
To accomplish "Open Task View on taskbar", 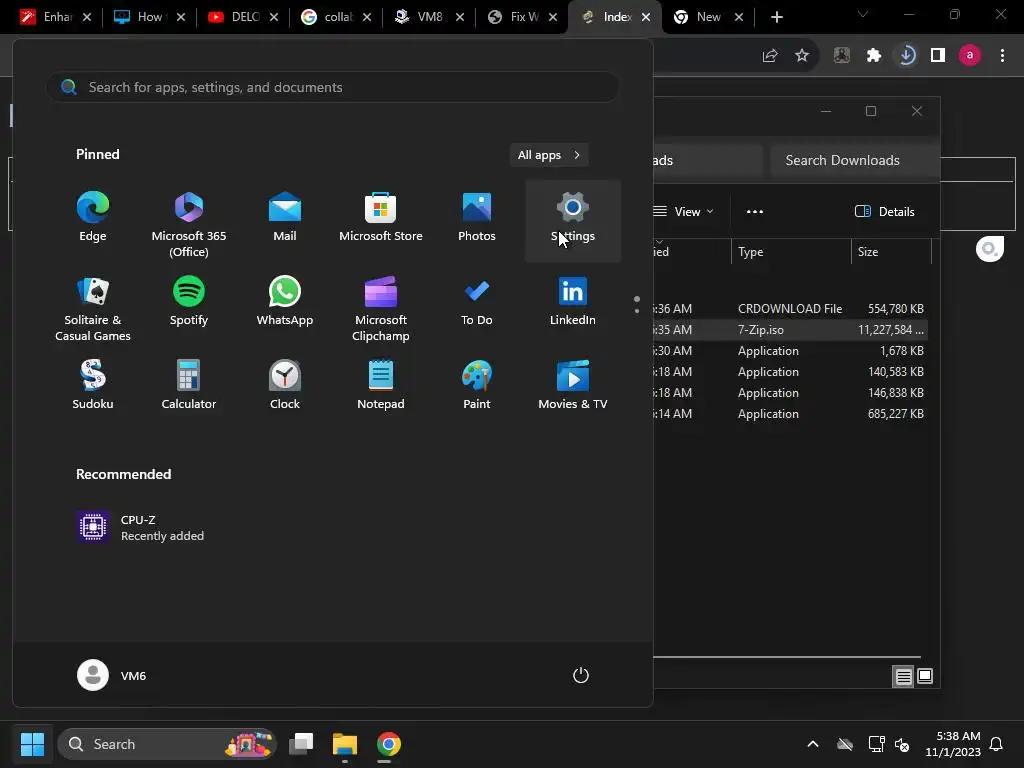I will [301, 744].
